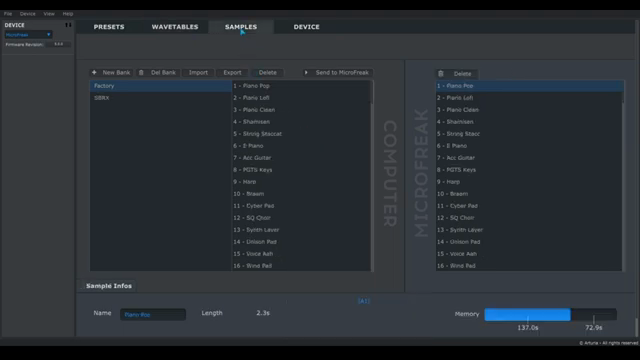Click the trash icon beside Del Bank
640x360 pixels.
click(141, 72)
